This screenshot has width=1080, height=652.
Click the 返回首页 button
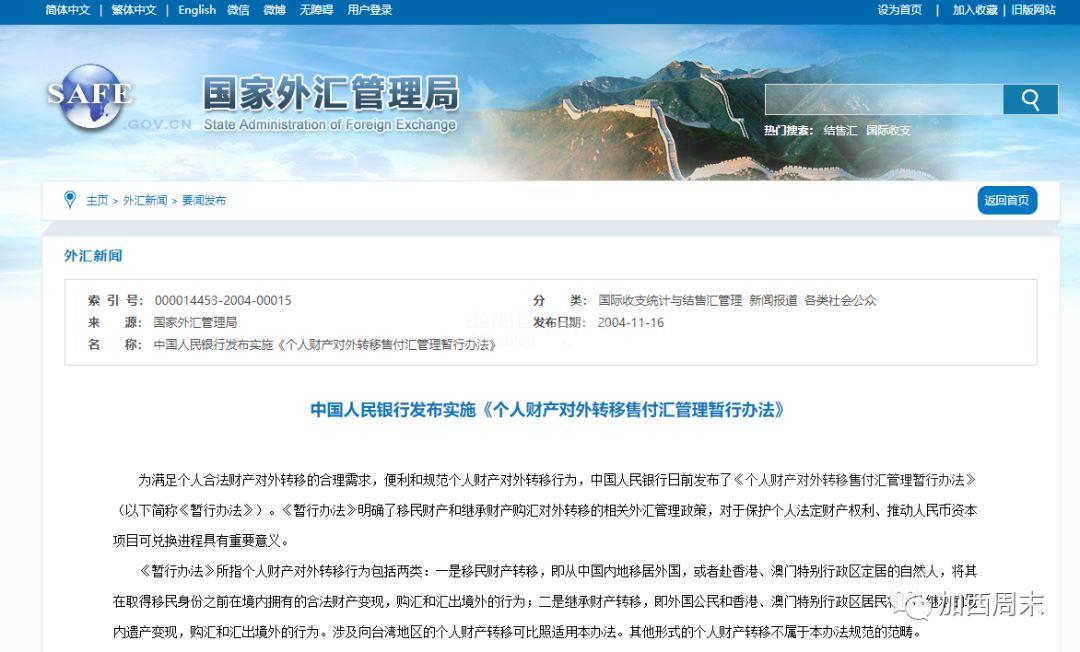[1007, 200]
